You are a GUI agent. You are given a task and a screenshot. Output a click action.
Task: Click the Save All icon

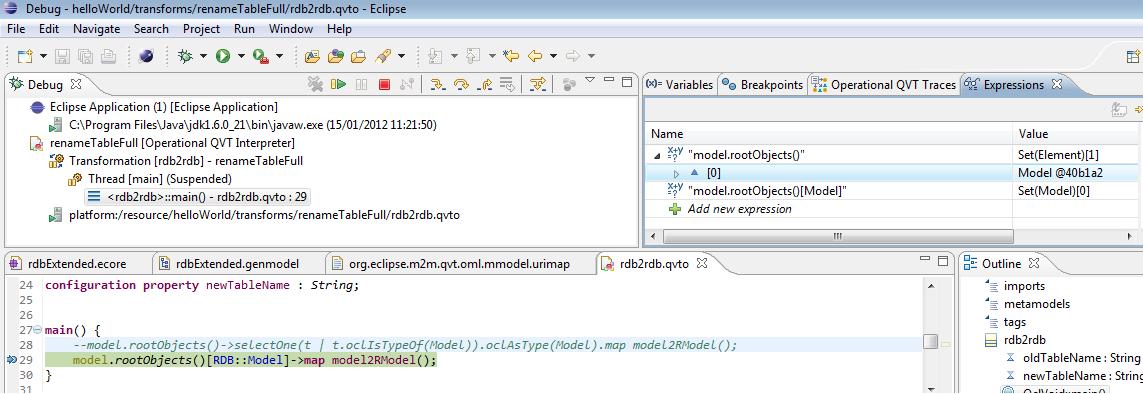pos(85,56)
